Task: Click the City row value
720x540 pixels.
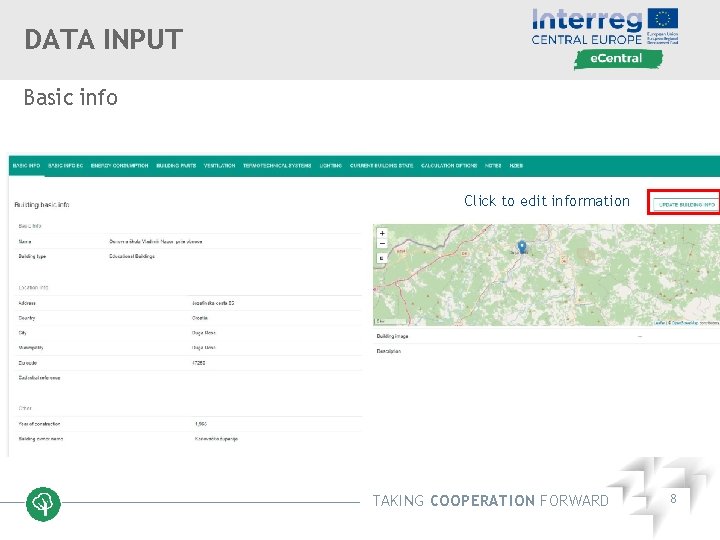Action: (x=203, y=333)
